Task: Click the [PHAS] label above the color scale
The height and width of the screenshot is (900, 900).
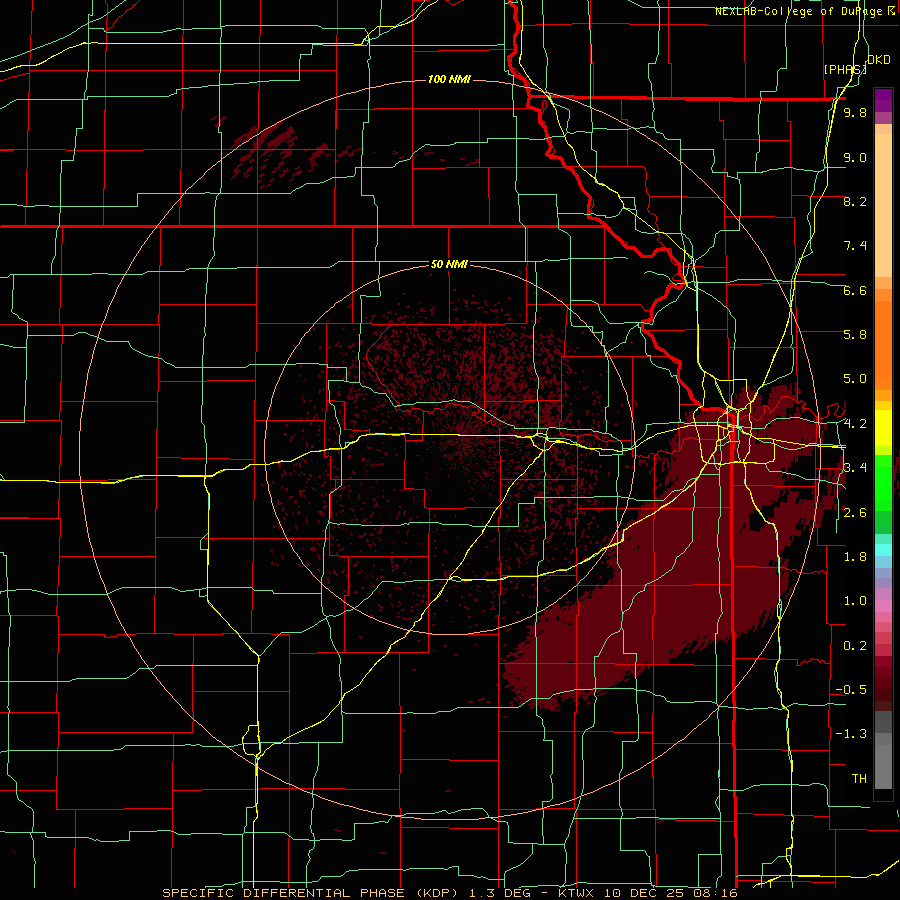Action: coord(845,69)
